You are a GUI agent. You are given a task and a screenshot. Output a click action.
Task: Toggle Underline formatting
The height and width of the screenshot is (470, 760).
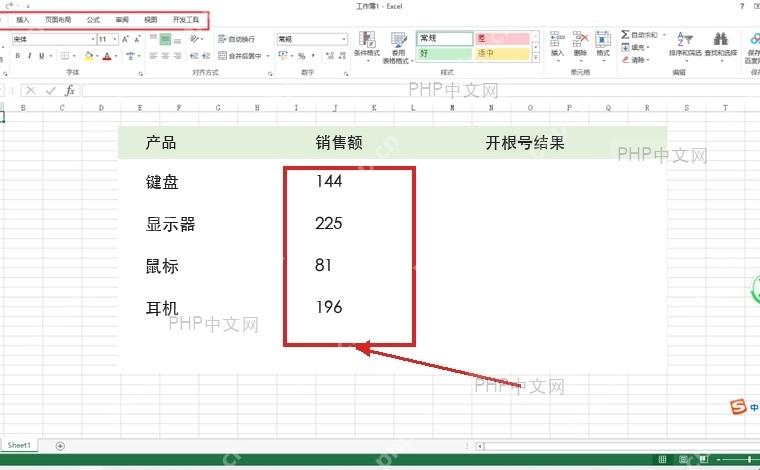[42, 56]
